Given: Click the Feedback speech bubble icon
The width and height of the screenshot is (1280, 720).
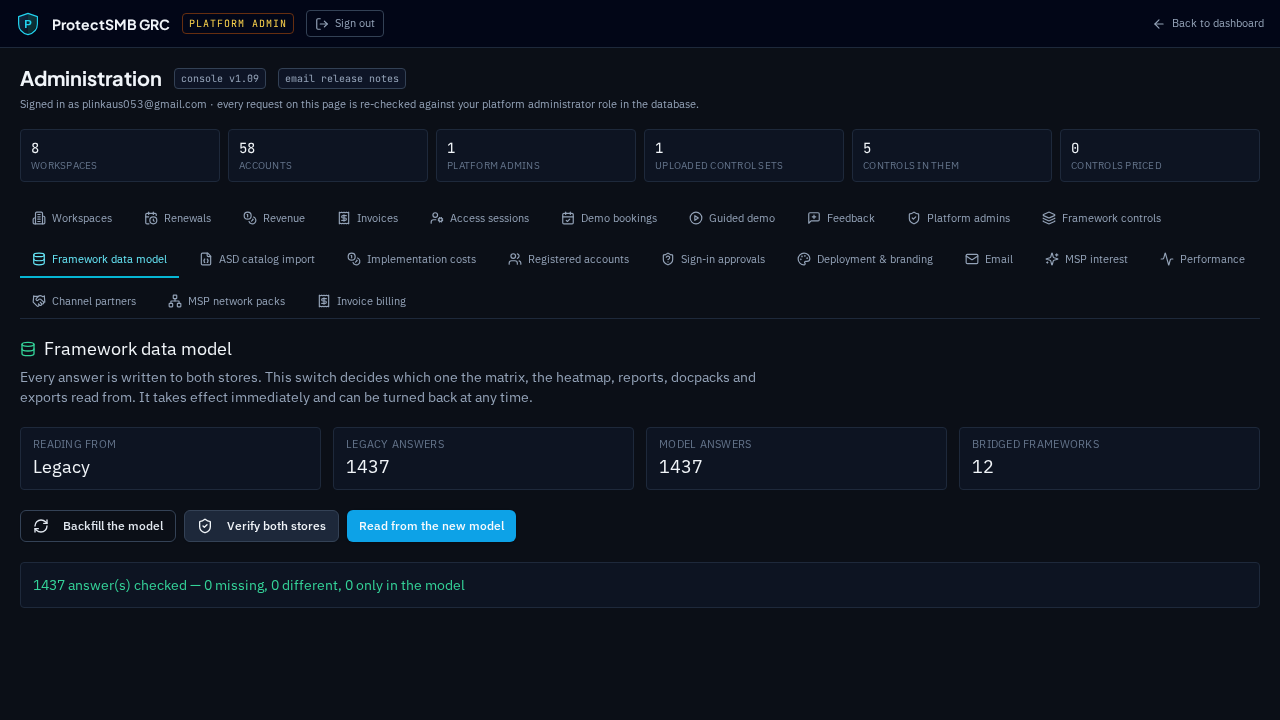Looking at the screenshot, I should click(814, 218).
